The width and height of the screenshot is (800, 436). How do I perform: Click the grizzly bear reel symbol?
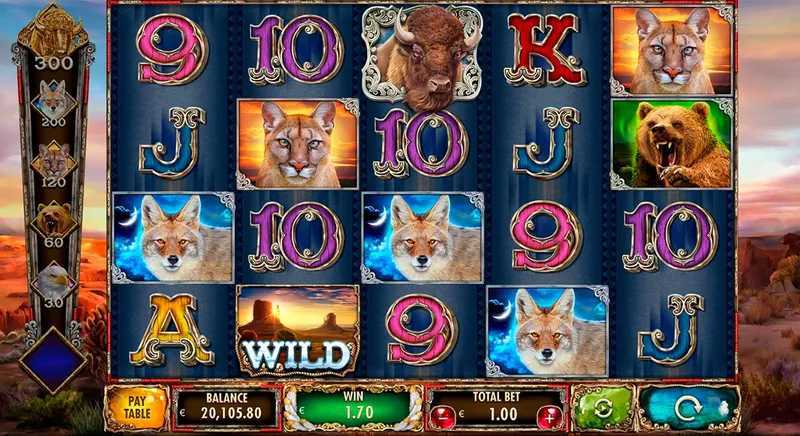click(x=672, y=144)
